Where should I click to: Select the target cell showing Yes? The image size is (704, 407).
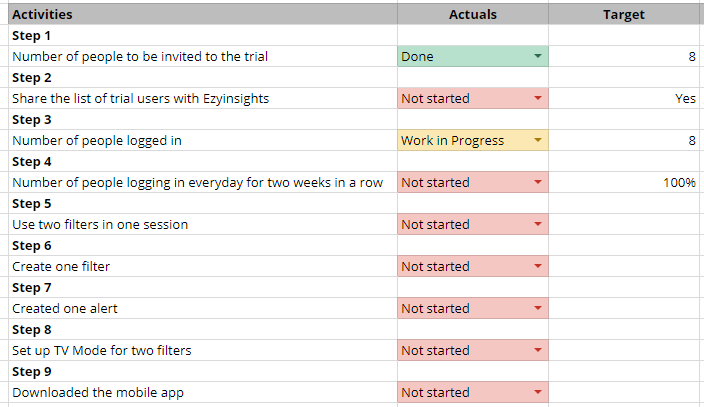point(624,98)
